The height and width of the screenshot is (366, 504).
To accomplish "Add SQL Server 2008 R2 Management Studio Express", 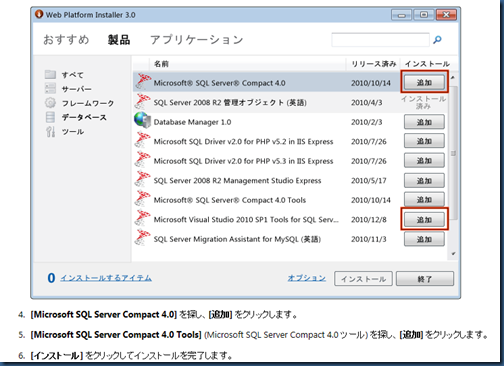I will 424,180.
